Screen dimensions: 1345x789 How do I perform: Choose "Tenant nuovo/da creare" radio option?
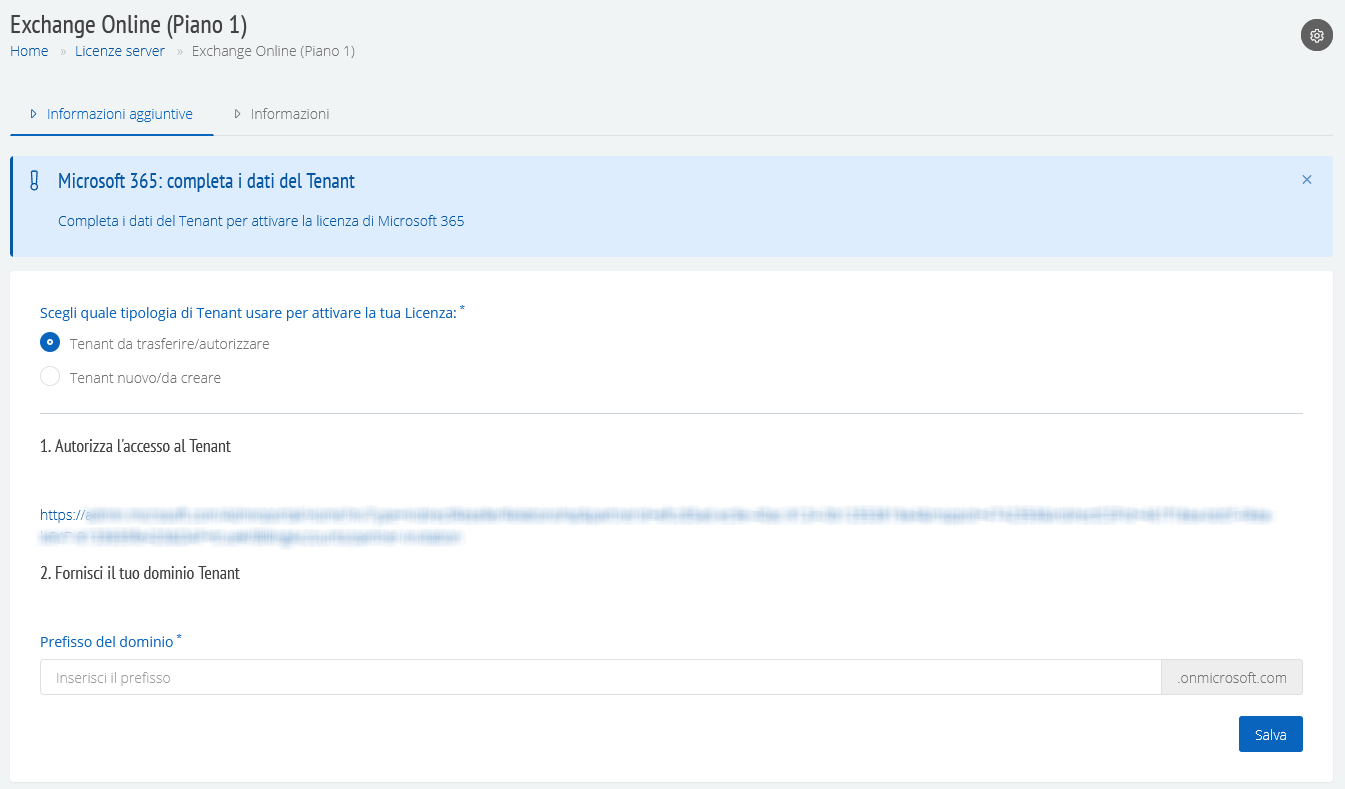[x=50, y=377]
